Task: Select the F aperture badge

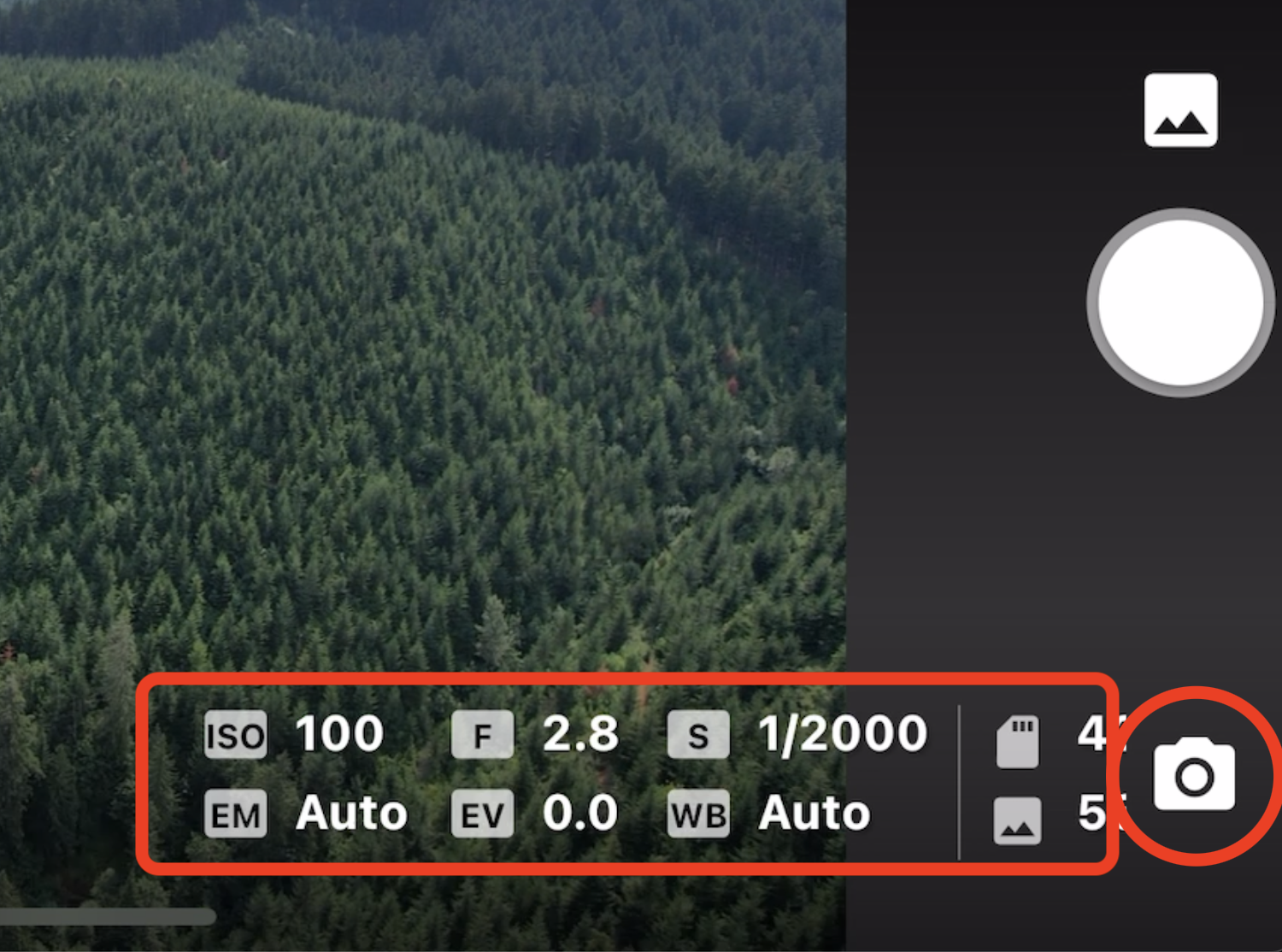Action: [x=483, y=735]
